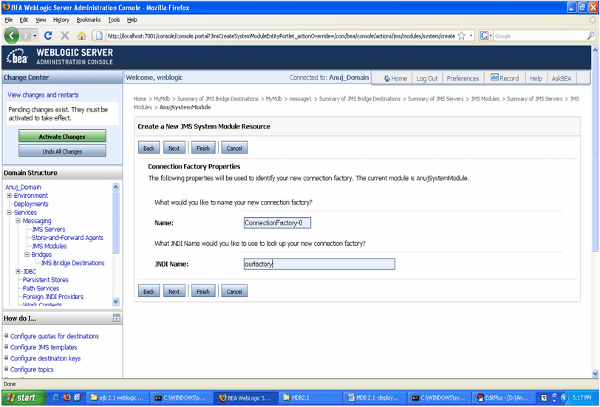Expand the JDBC tree node
This screenshot has height=407, width=600.
[x=18, y=271]
